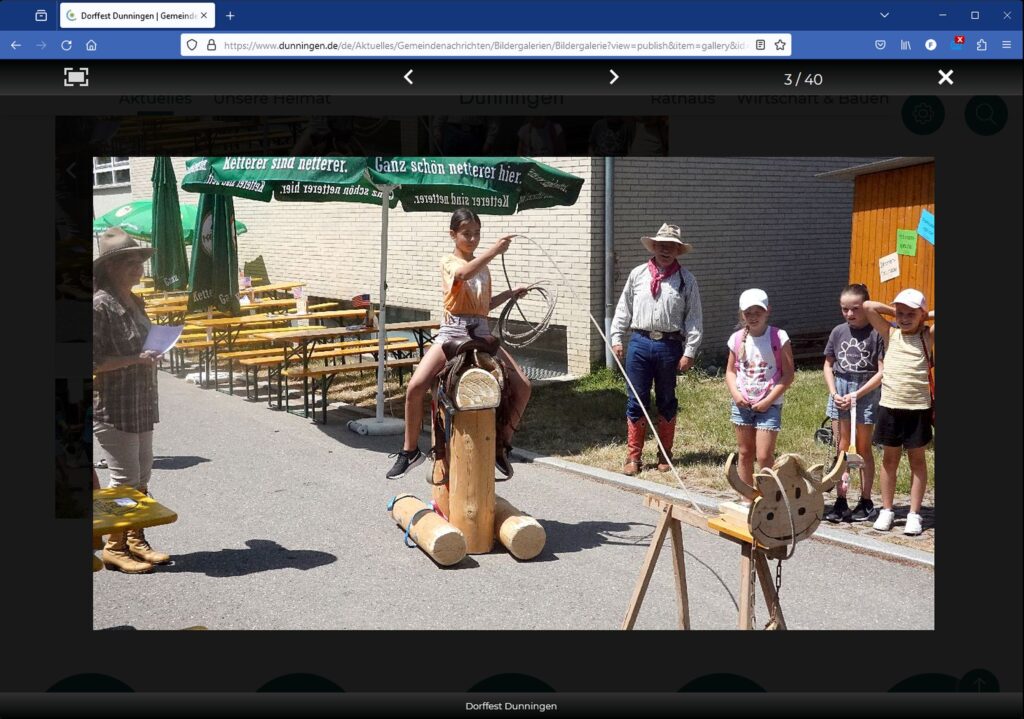
Task: Expand the list all tabs dropdown
Action: (884, 15)
